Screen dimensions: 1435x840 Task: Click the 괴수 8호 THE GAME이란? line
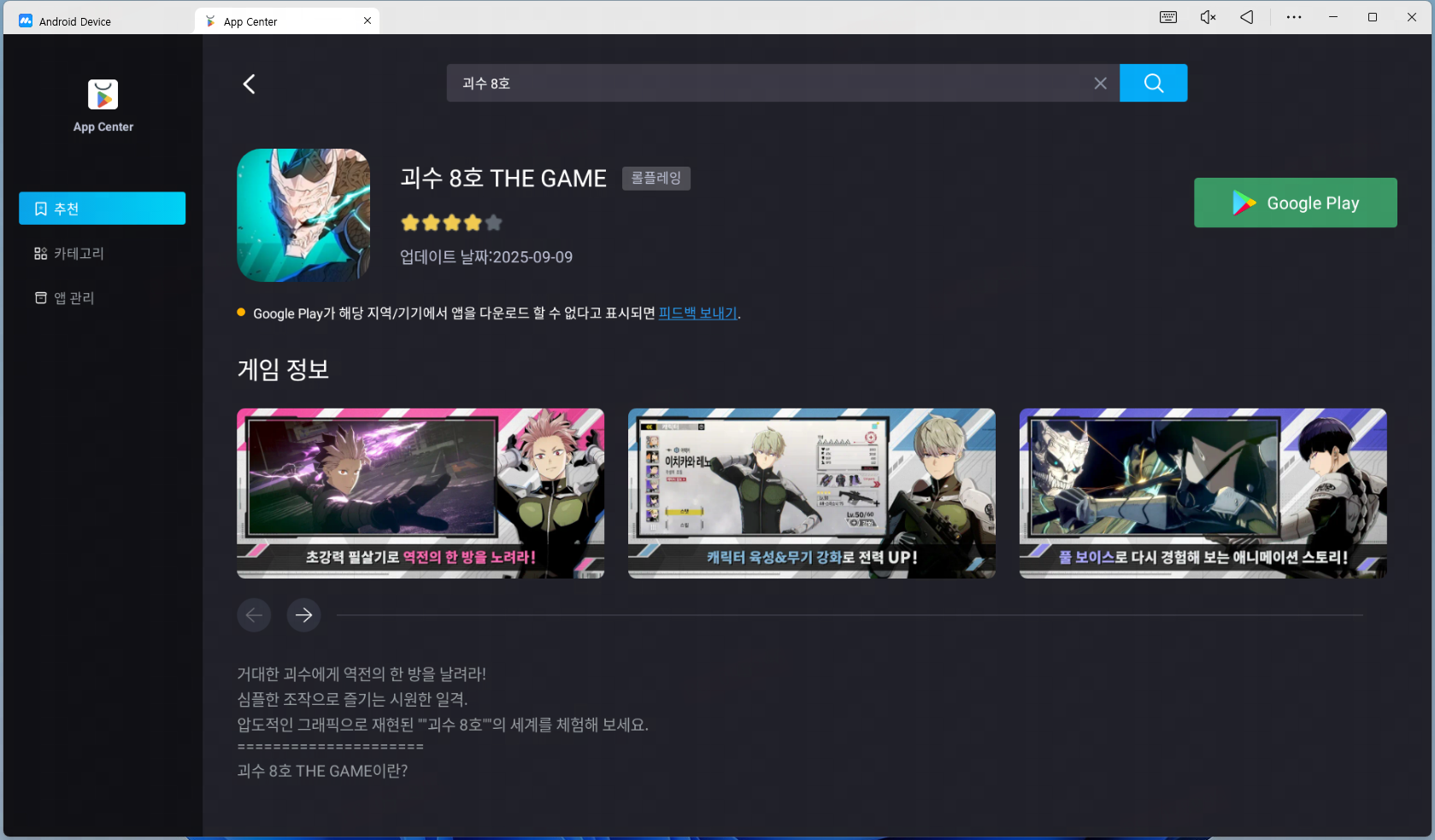pyautogui.click(x=322, y=771)
